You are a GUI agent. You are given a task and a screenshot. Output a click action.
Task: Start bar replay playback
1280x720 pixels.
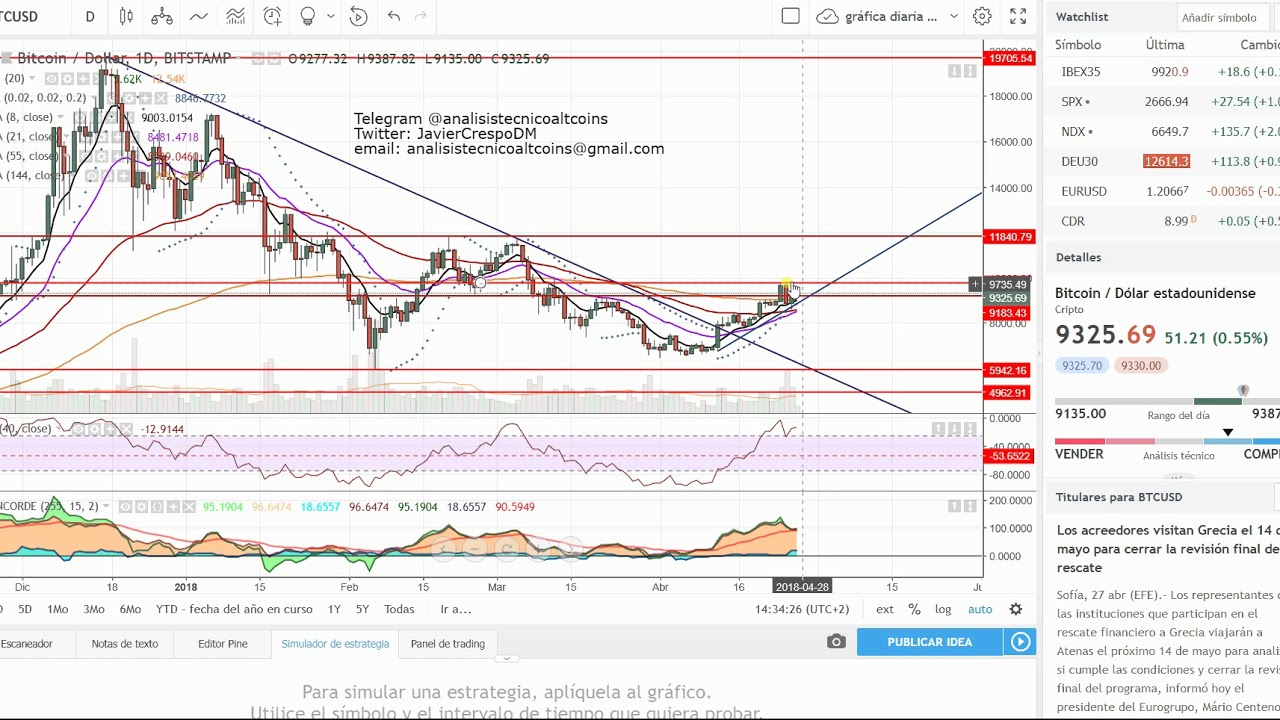click(x=358, y=16)
